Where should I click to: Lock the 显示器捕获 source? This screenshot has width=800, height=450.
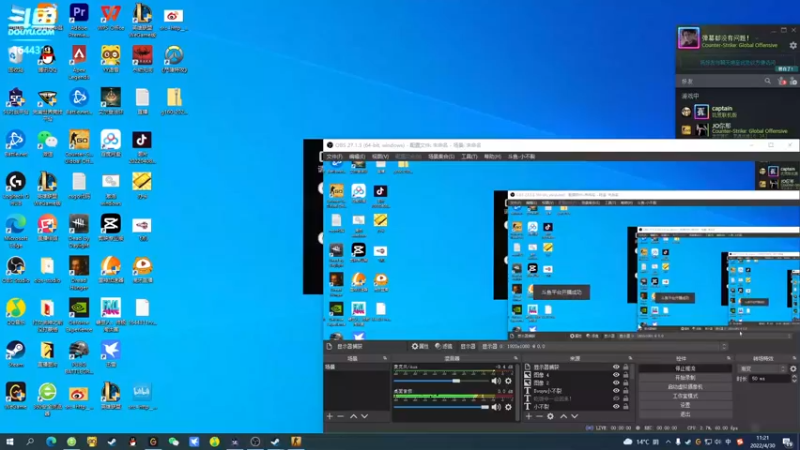(626, 367)
